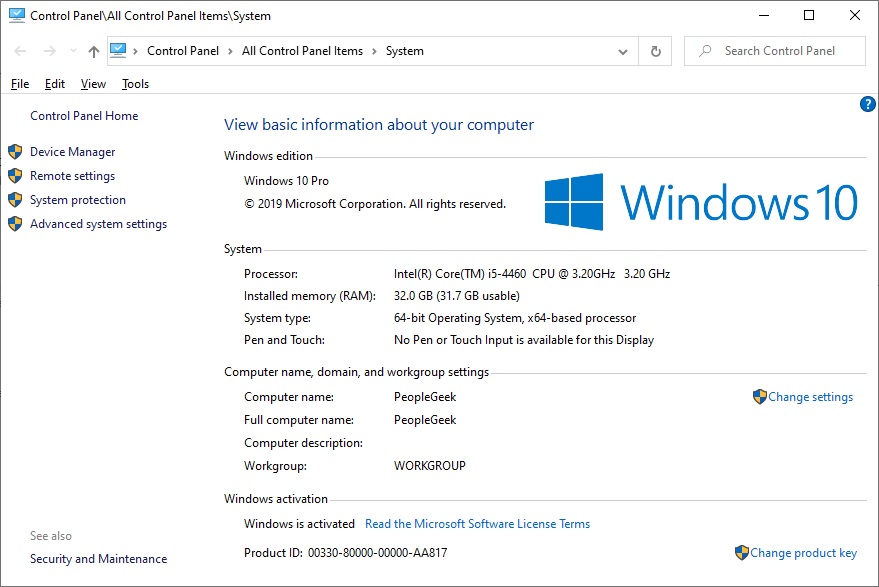Select the Intel Core i5-4460 processor value

[x=532, y=274]
